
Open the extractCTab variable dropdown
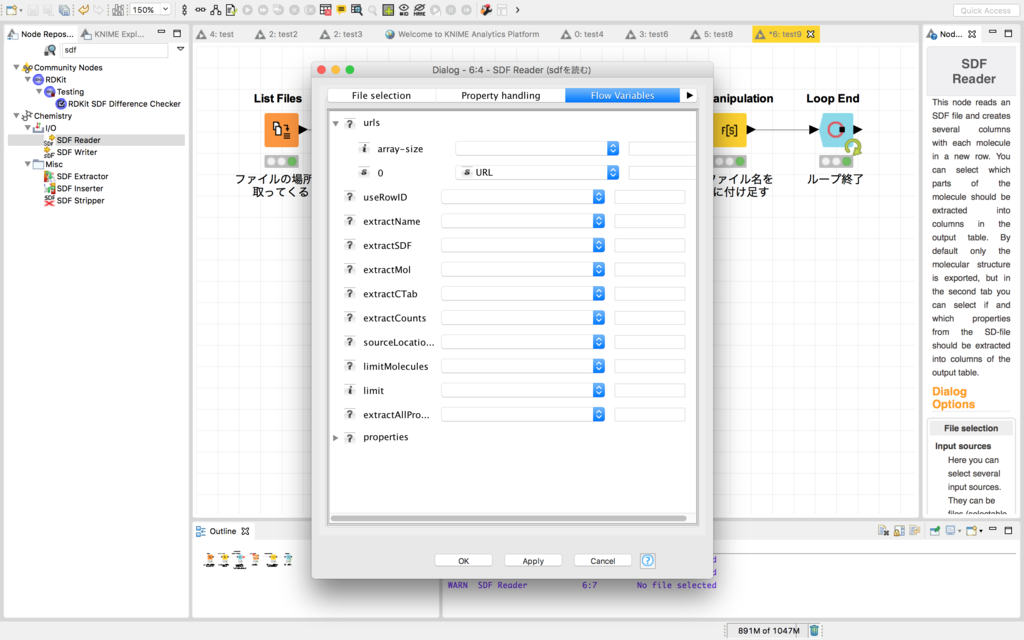598,293
